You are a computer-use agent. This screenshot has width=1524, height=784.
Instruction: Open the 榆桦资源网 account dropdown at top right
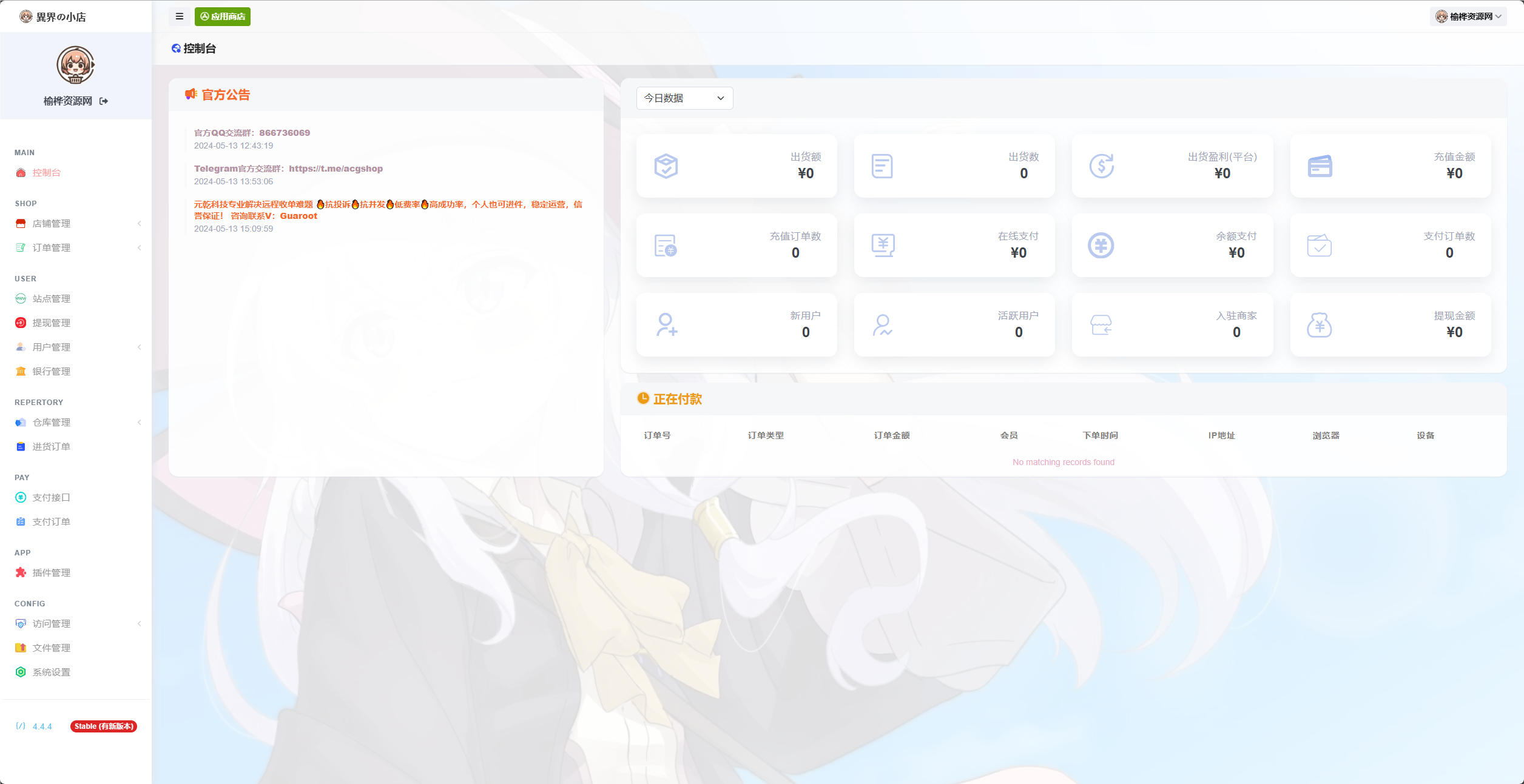click(x=1468, y=16)
